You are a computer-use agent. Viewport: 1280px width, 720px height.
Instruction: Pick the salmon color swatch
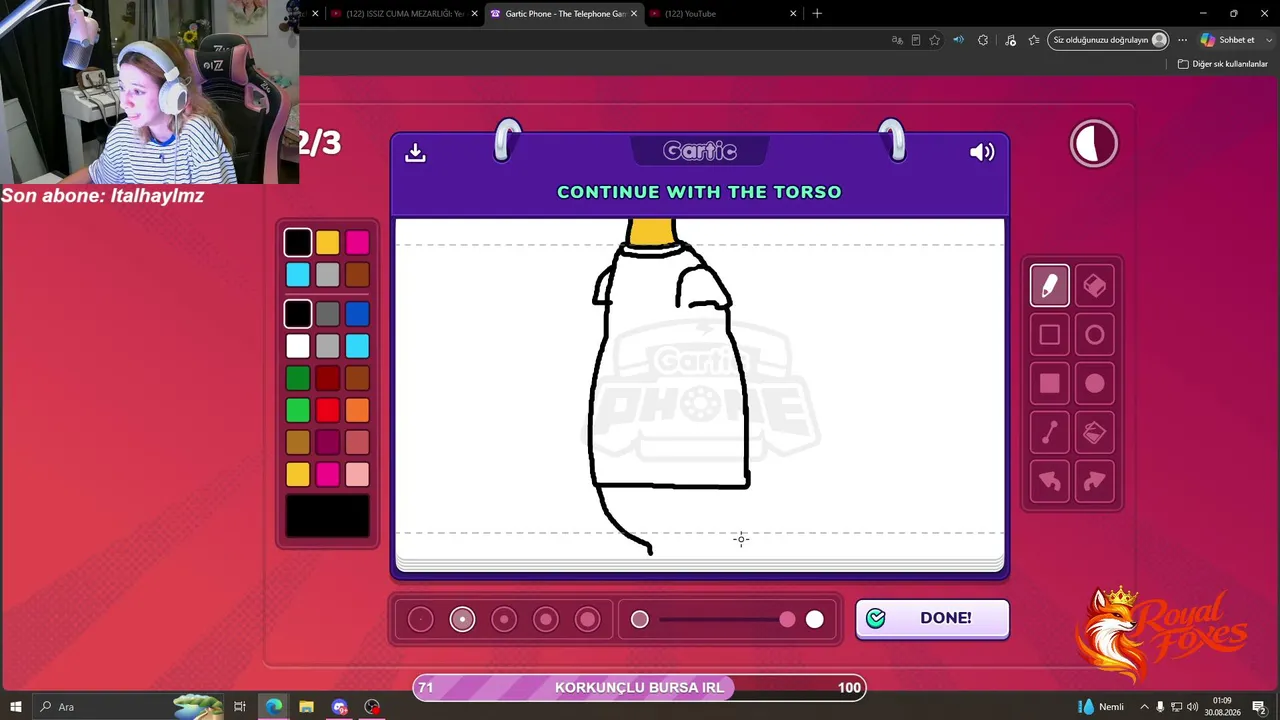[x=358, y=442]
